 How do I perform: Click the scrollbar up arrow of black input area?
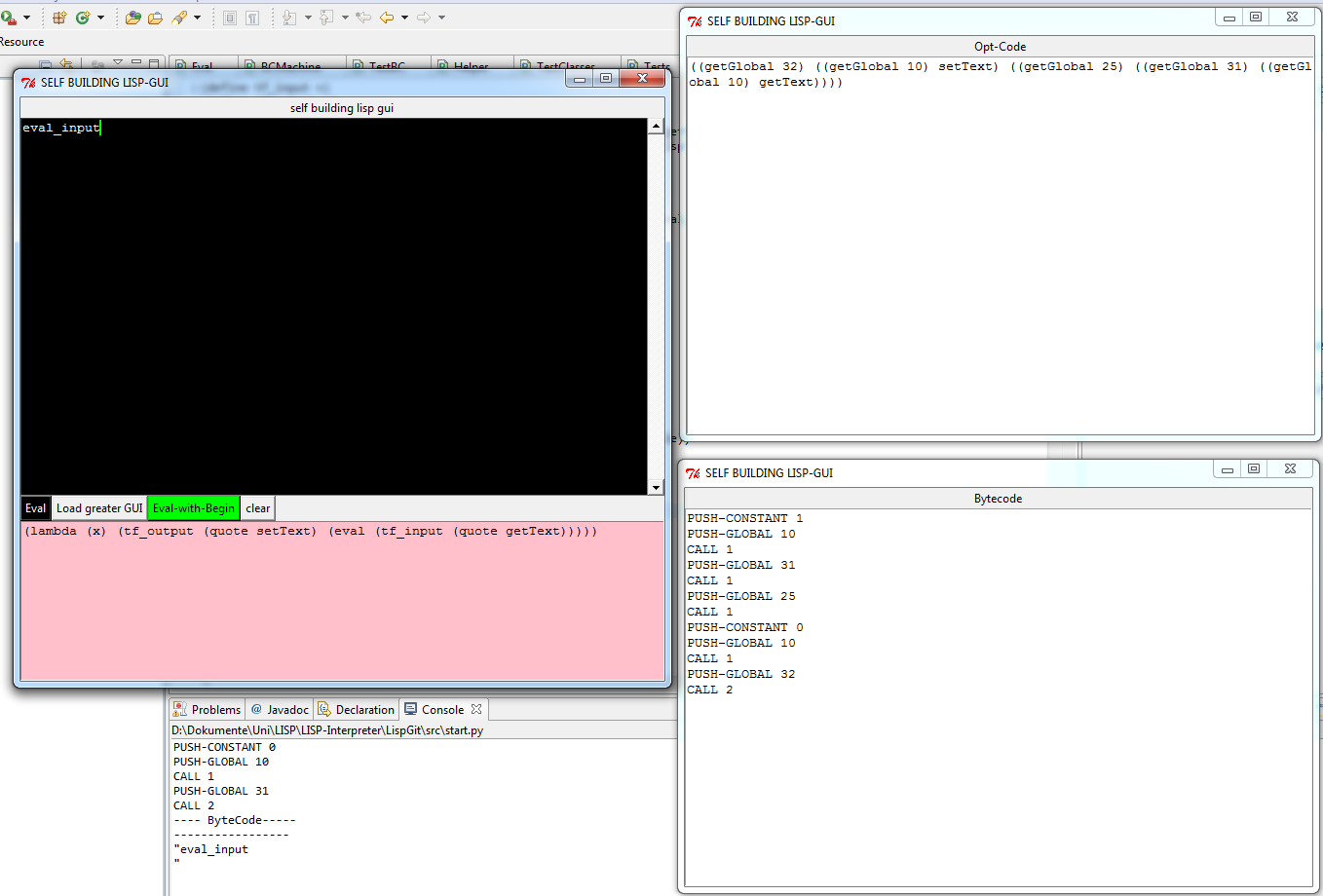[656, 127]
